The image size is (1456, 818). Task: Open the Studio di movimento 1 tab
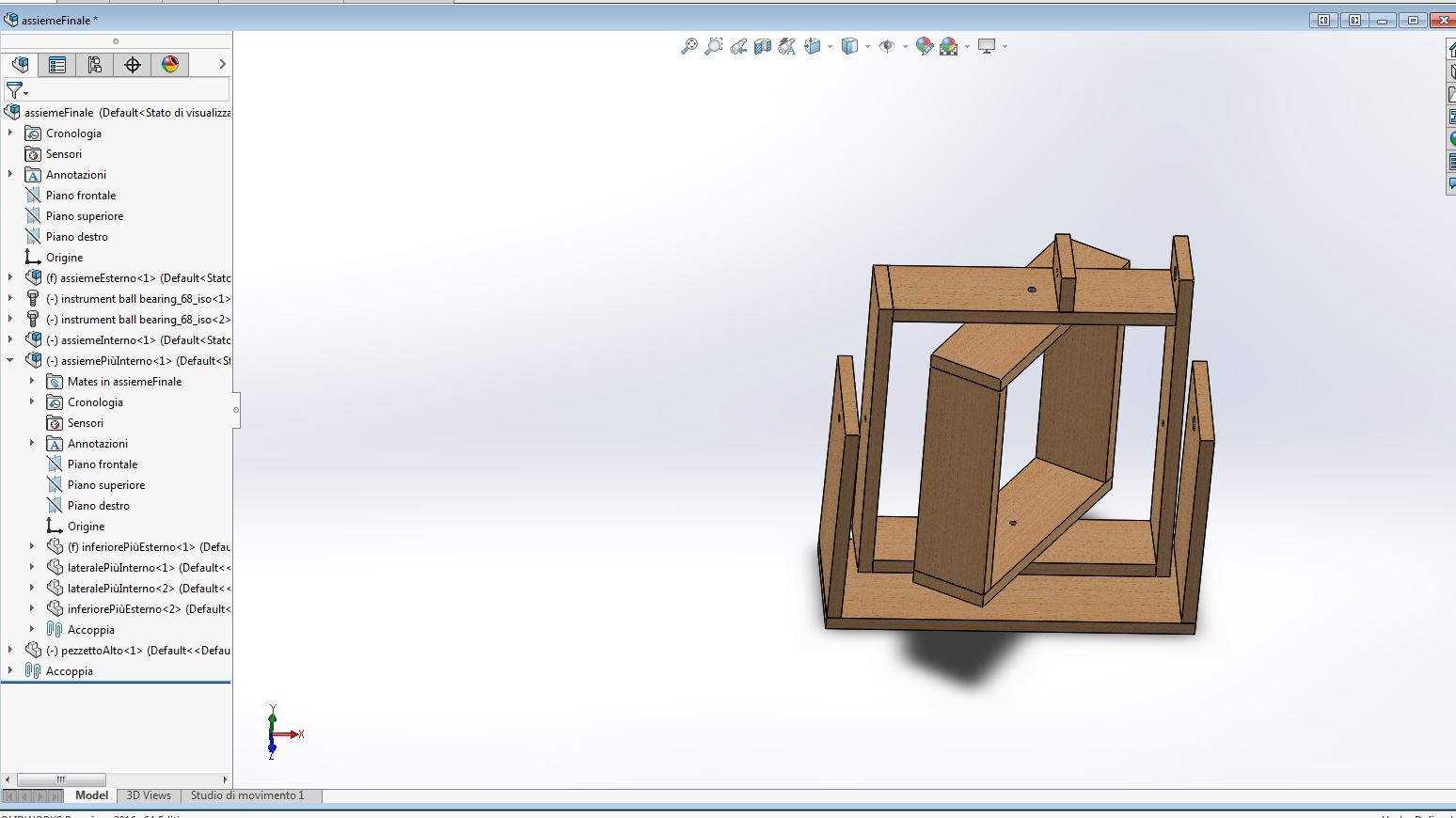pyautogui.click(x=247, y=795)
